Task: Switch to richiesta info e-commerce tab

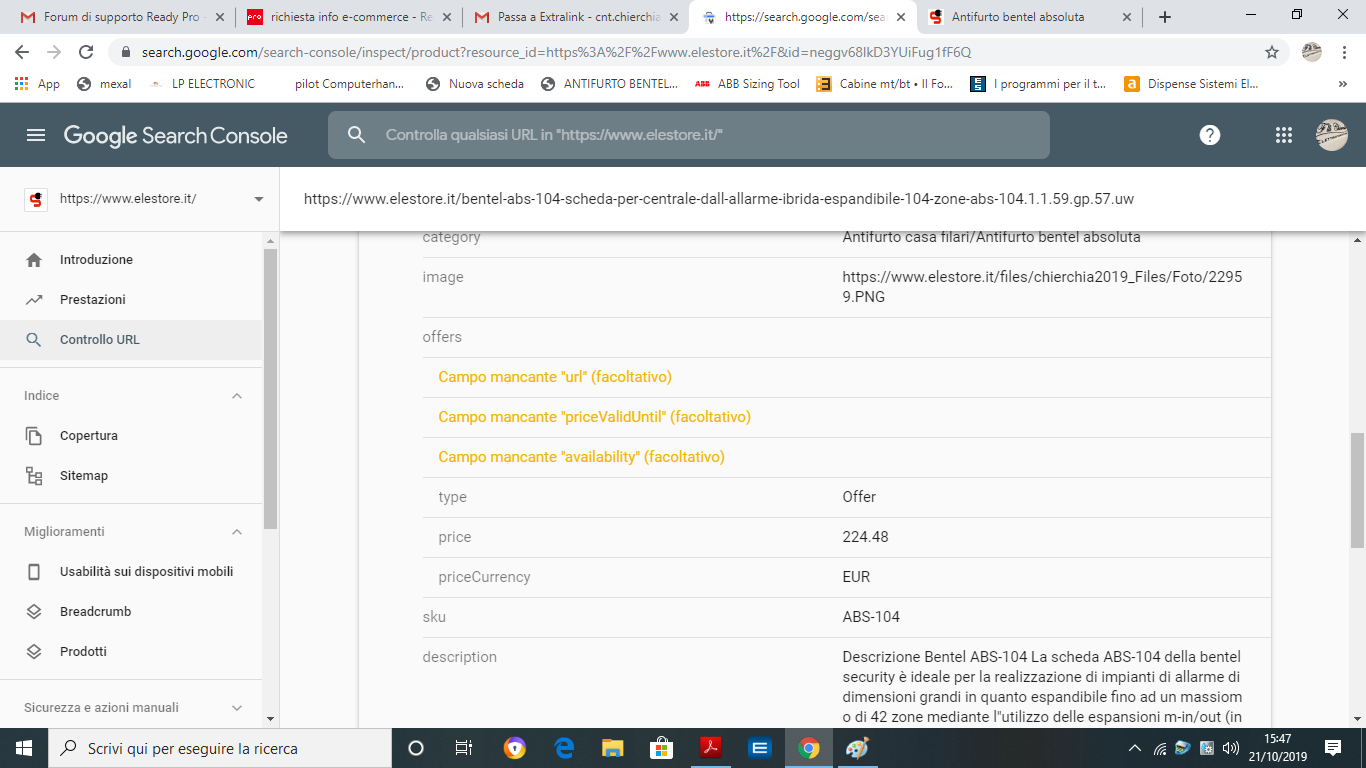Action: coord(348,17)
